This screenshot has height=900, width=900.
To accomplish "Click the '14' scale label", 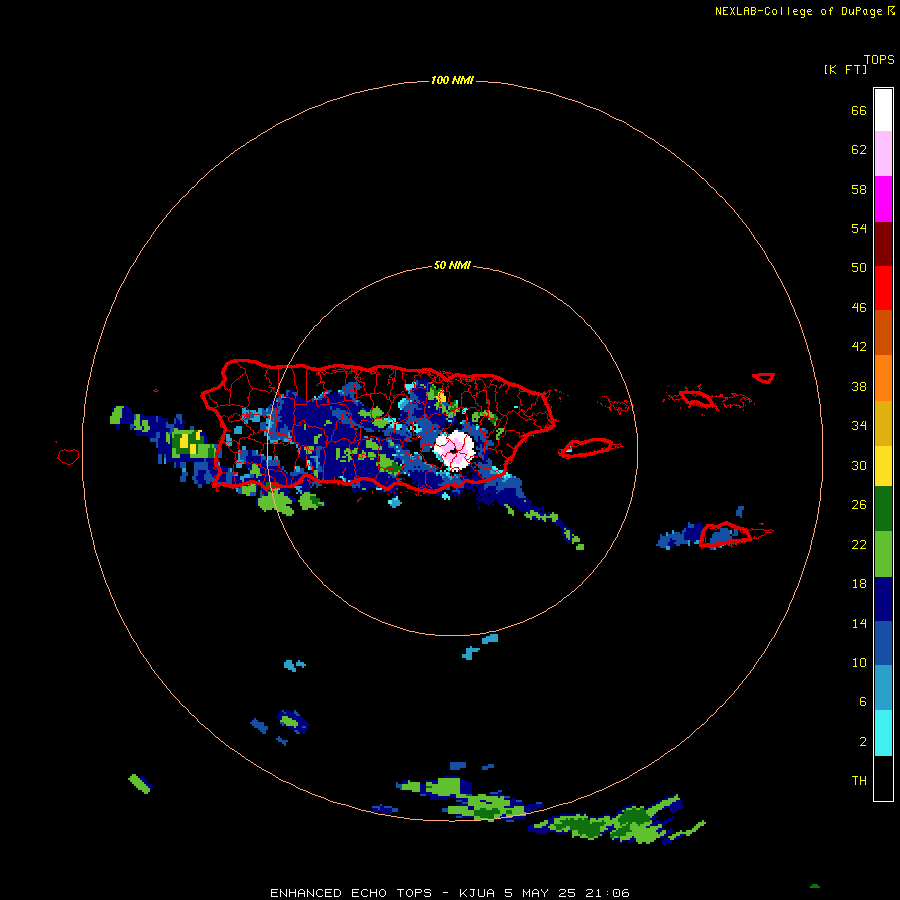I will click(859, 624).
